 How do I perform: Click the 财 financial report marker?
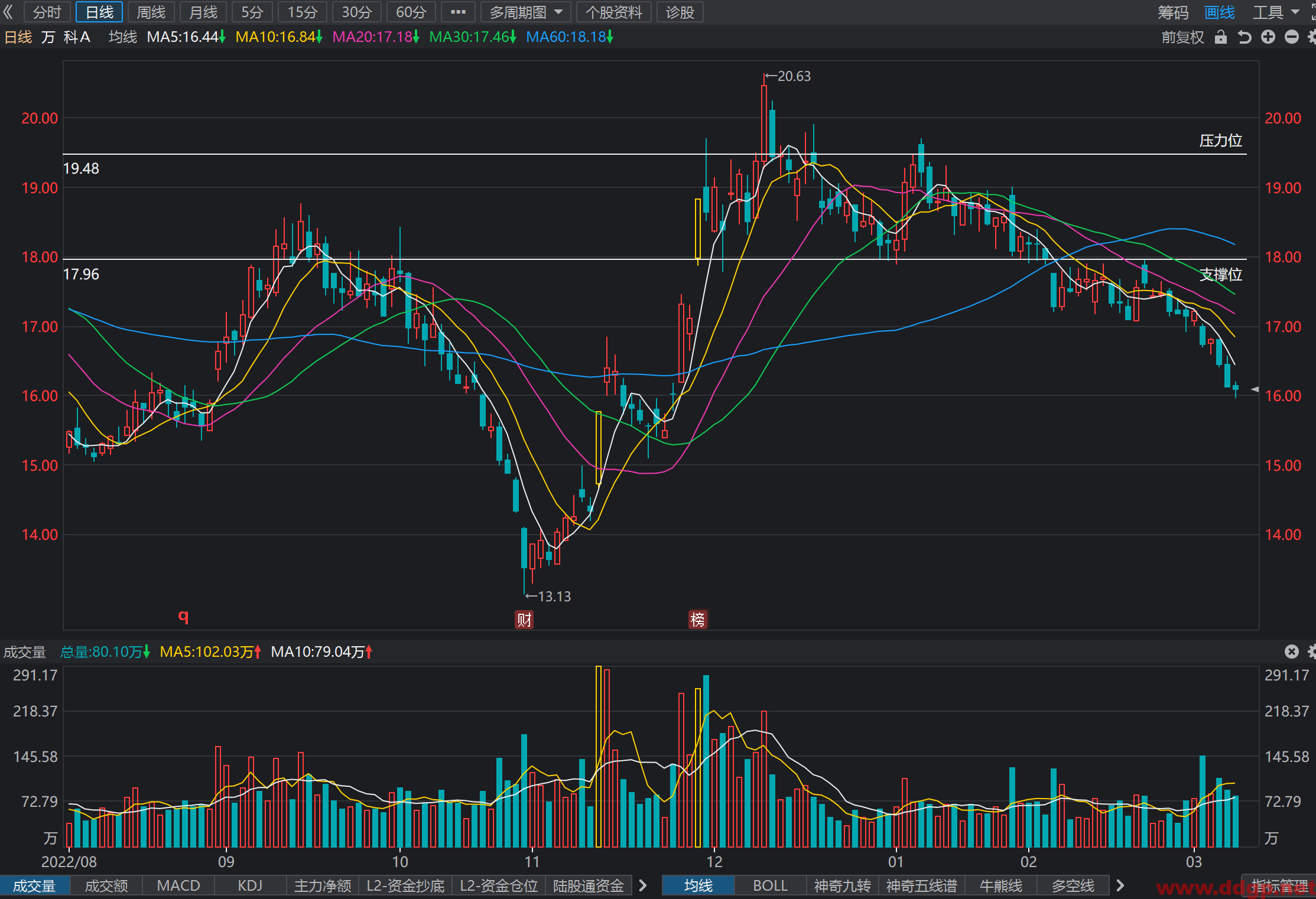[x=524, y=620]
